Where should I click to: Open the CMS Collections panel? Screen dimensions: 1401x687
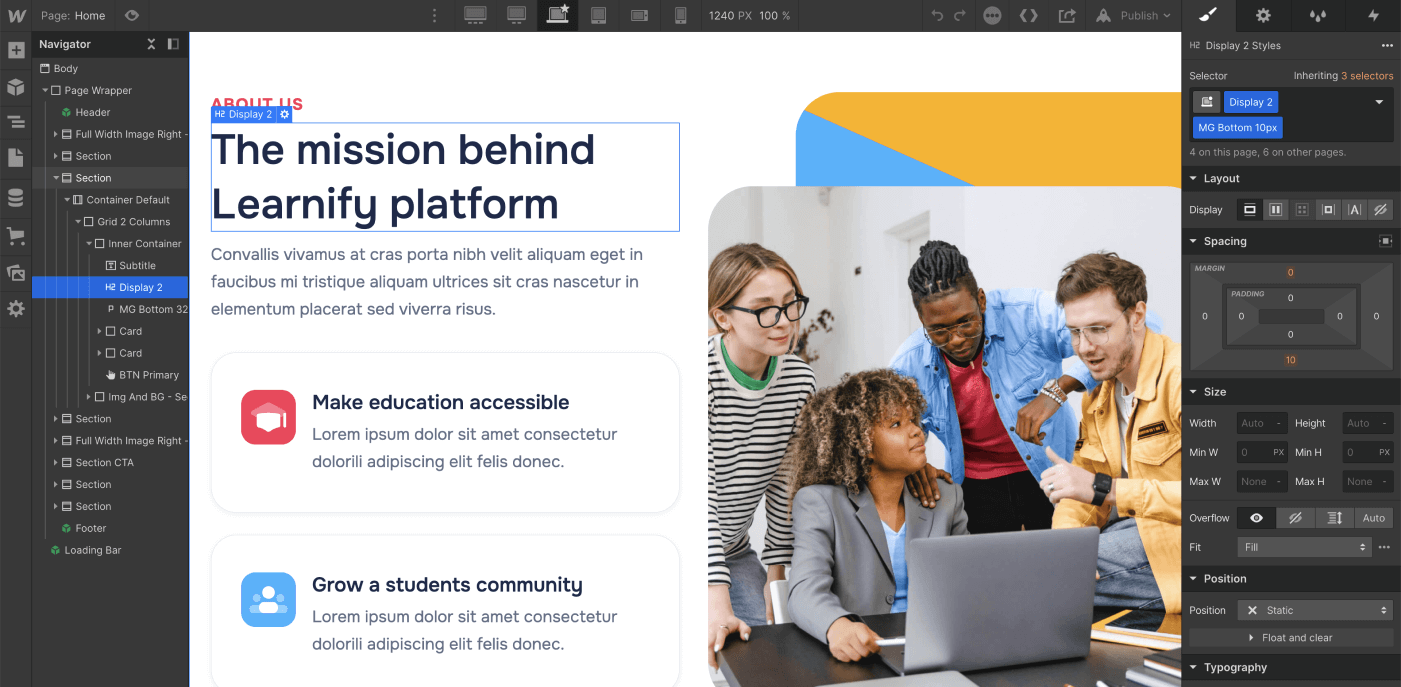pyautogui.click(x=16, y=197)
